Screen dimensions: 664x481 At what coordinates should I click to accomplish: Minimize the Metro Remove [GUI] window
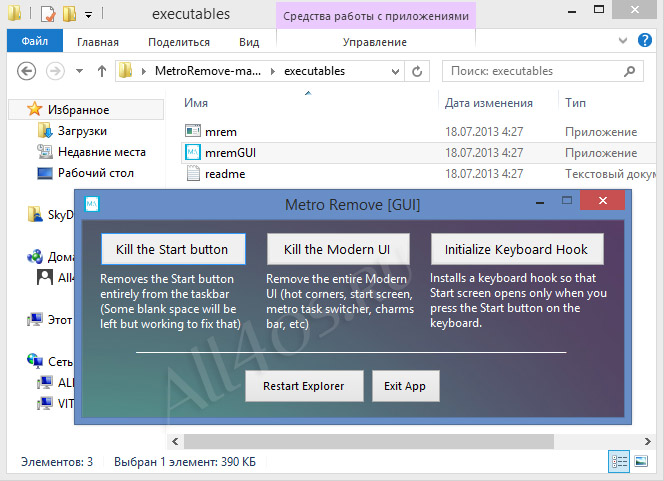[x=540, y=203]
